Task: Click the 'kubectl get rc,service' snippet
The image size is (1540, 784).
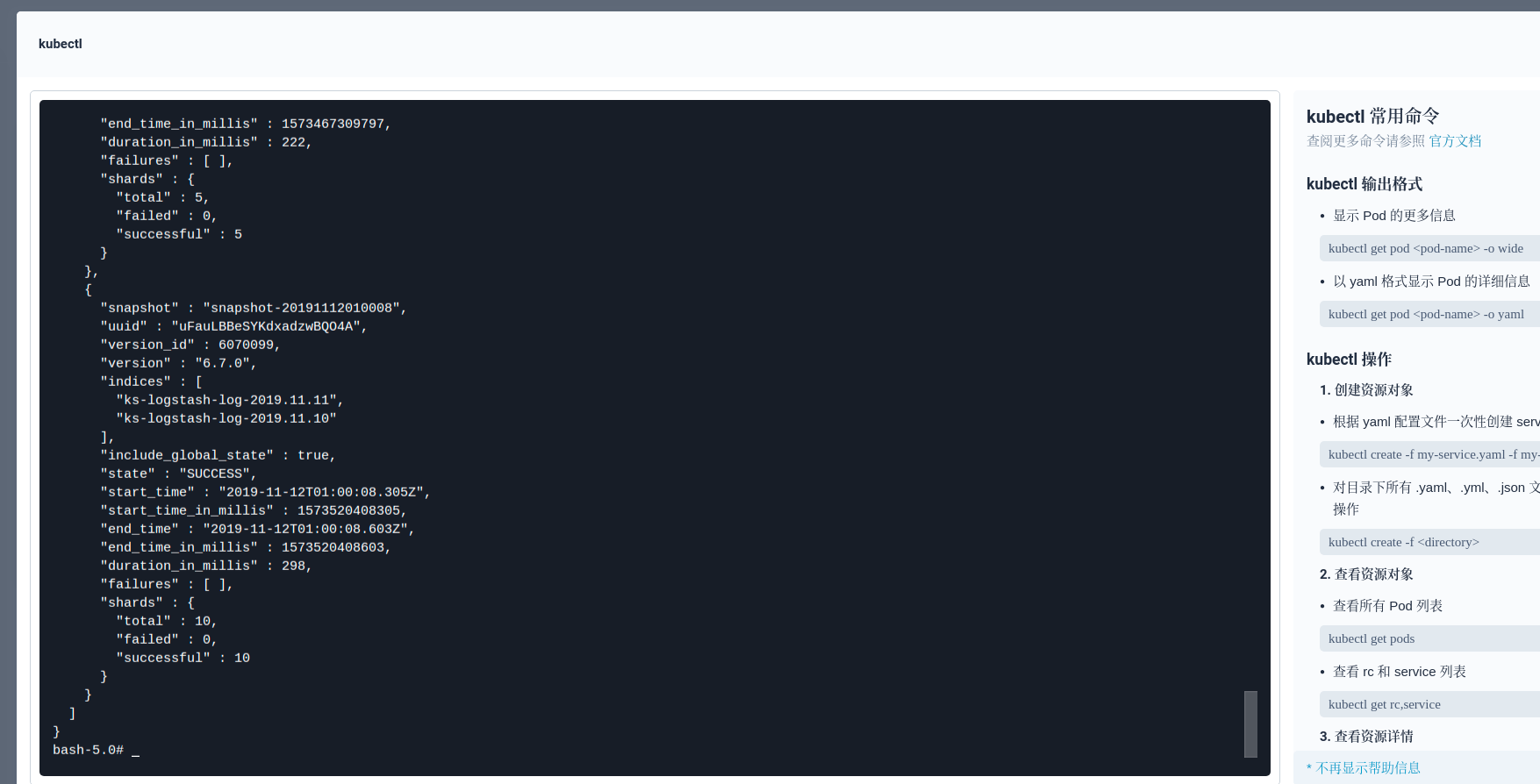Action: (1385, 704)
